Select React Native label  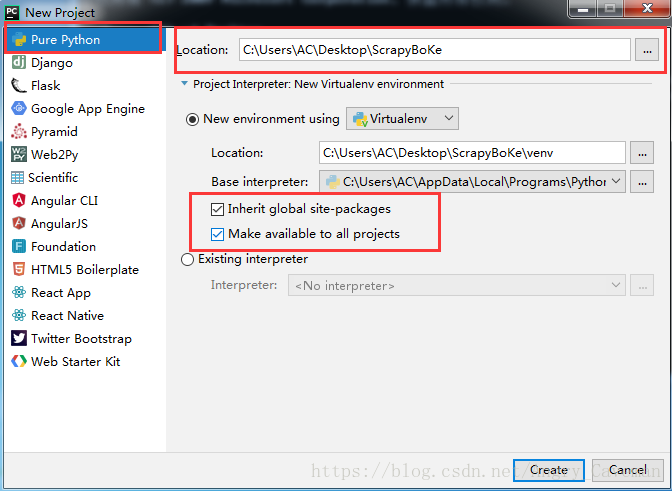pyautogui.click(x=68, y=315)
